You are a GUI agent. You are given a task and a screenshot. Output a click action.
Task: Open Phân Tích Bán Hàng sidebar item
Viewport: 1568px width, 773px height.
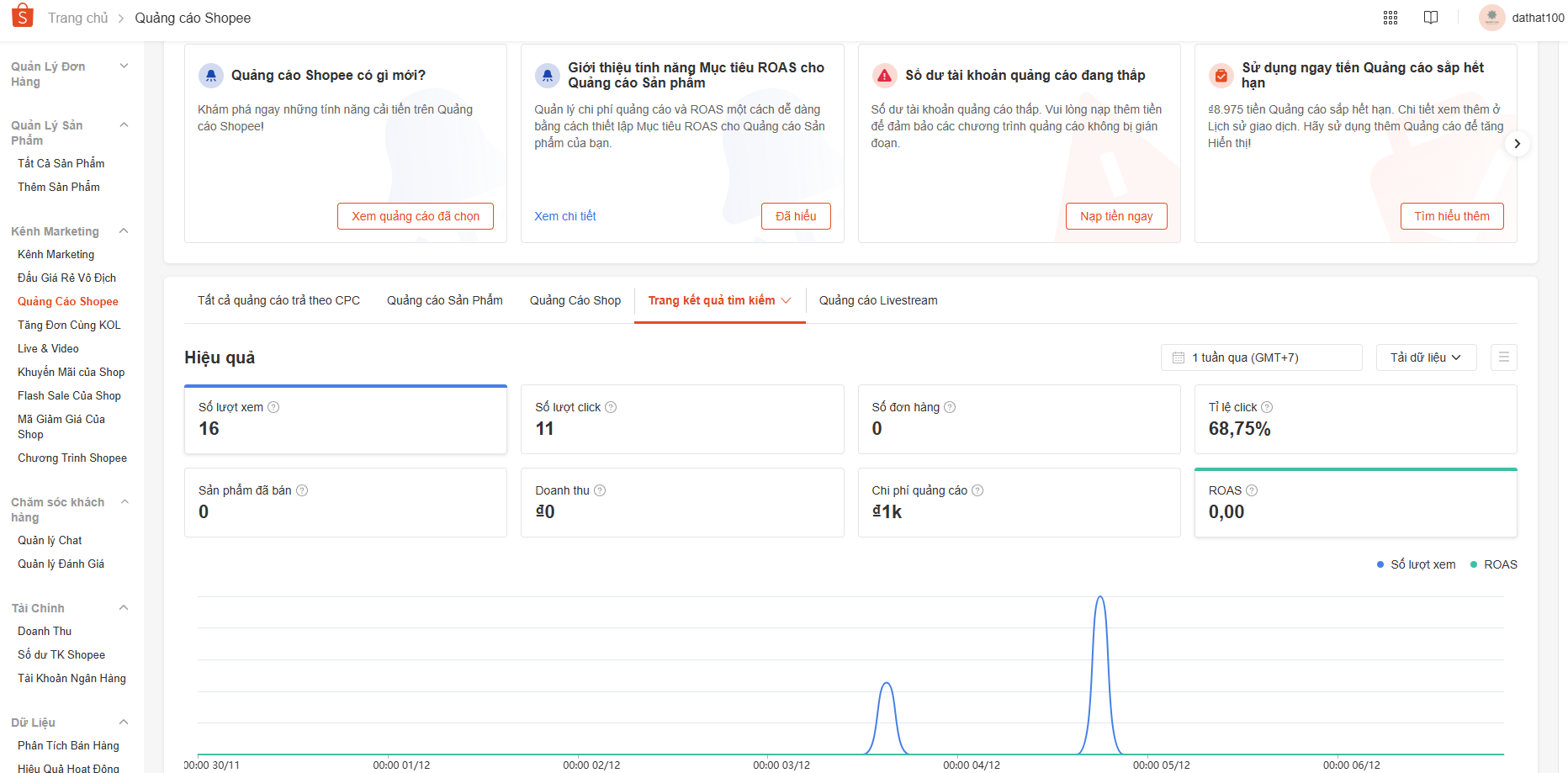68,745
